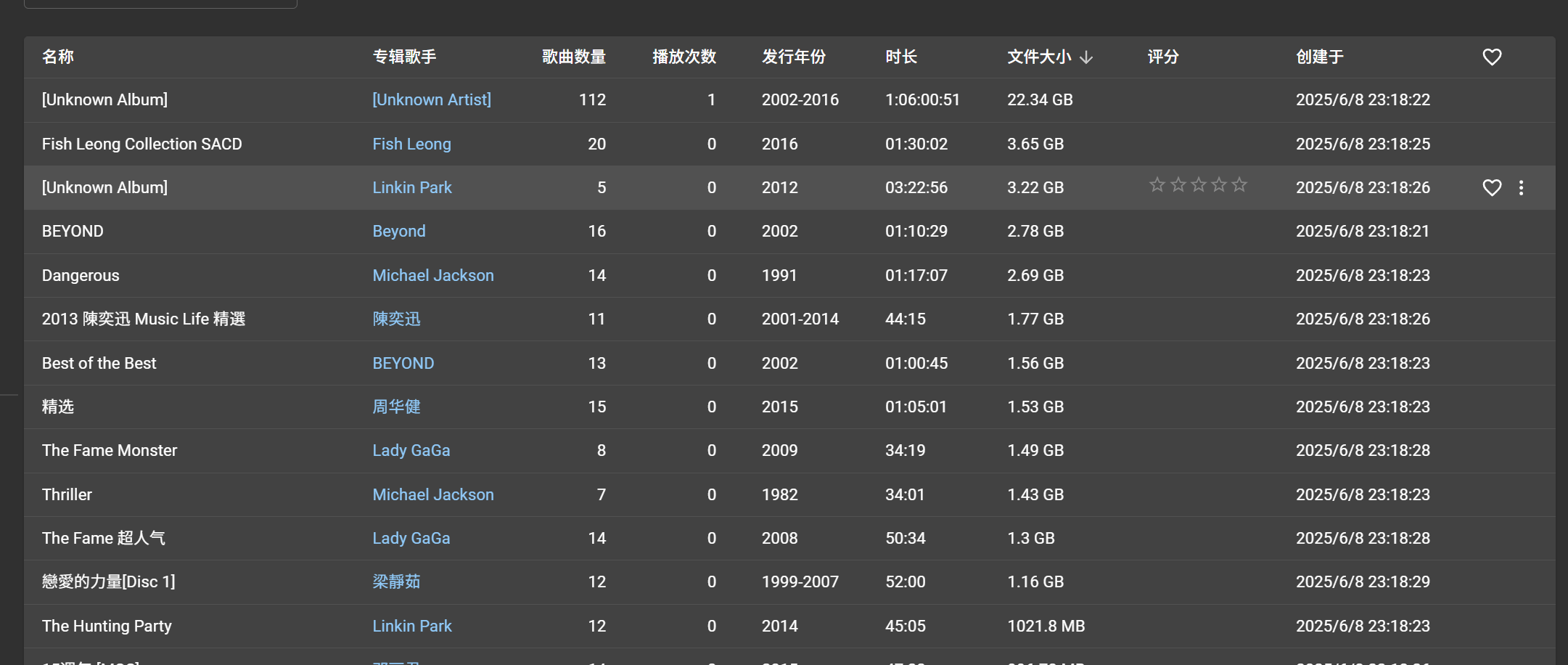
Task: Open the [Unknown Artist] artist link
Action: (432, 99)
